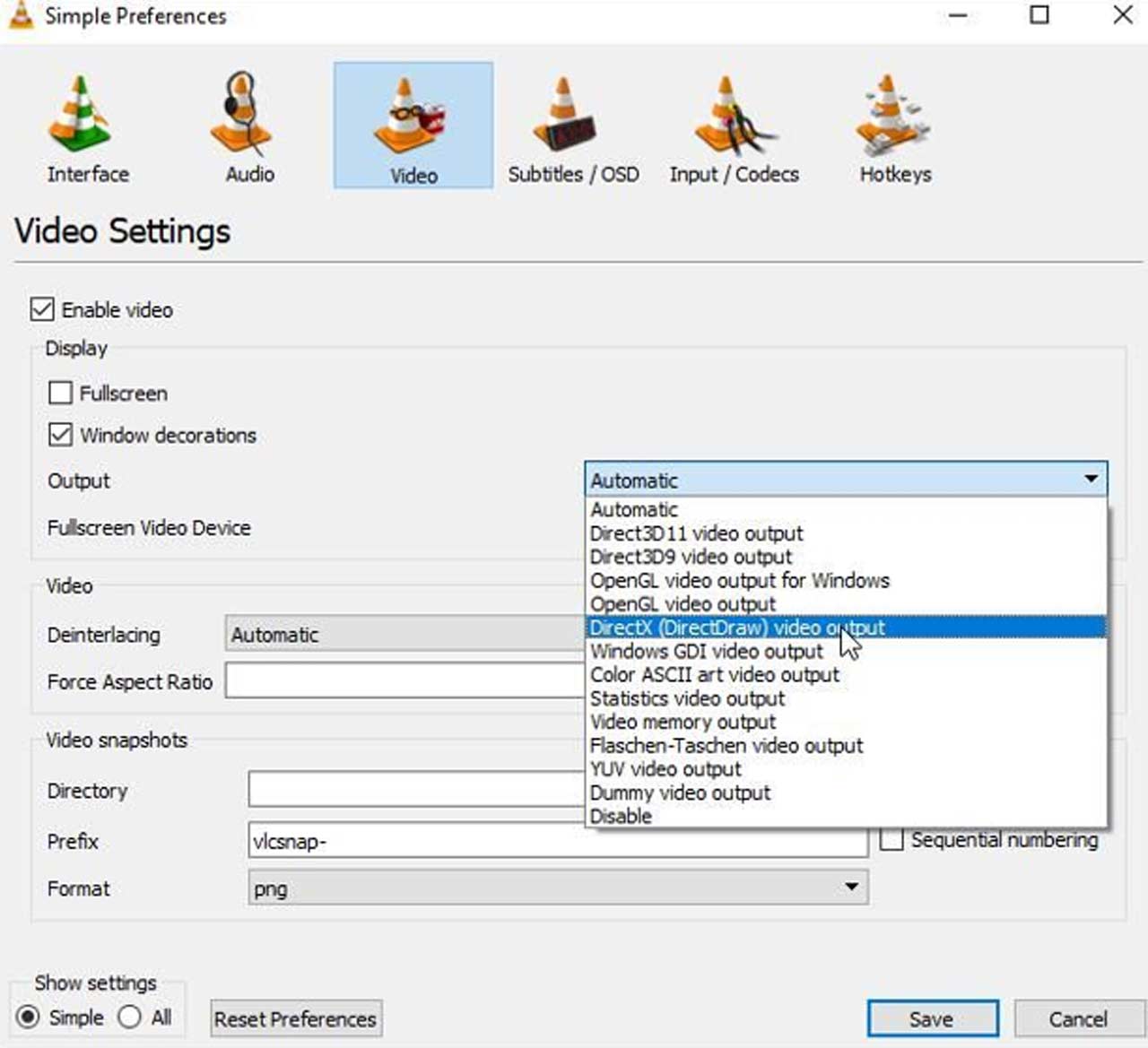Open the Interface preferences cone icon
Viewport: 1148px width, 1048px height.
click(81, 115)
